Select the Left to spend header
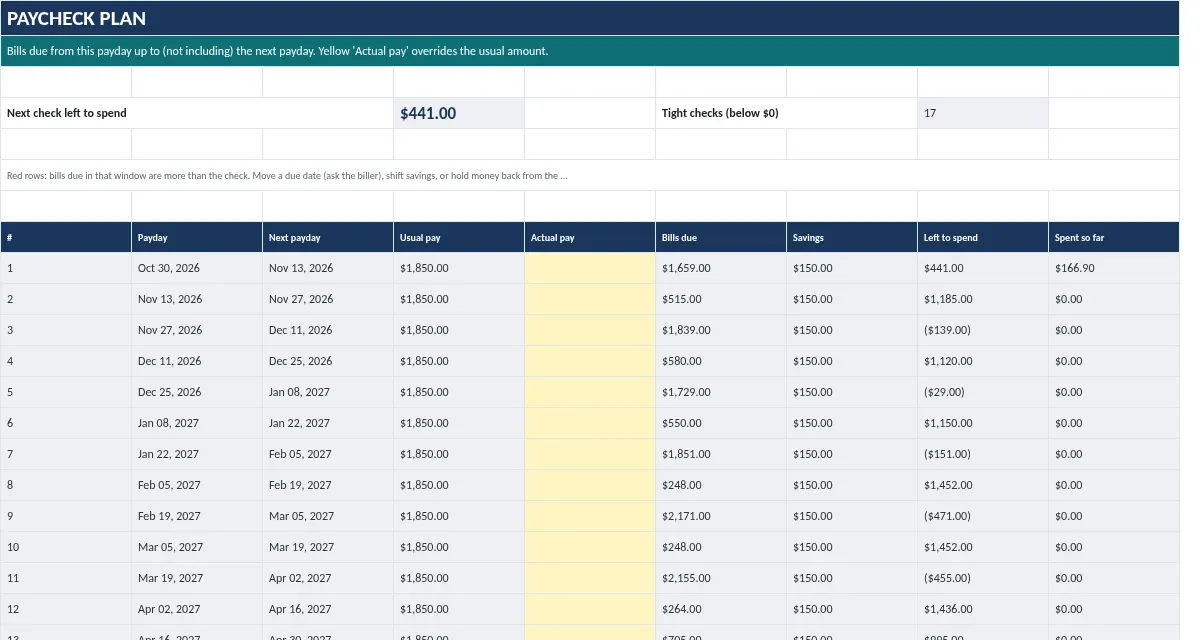 pos(983,238)
